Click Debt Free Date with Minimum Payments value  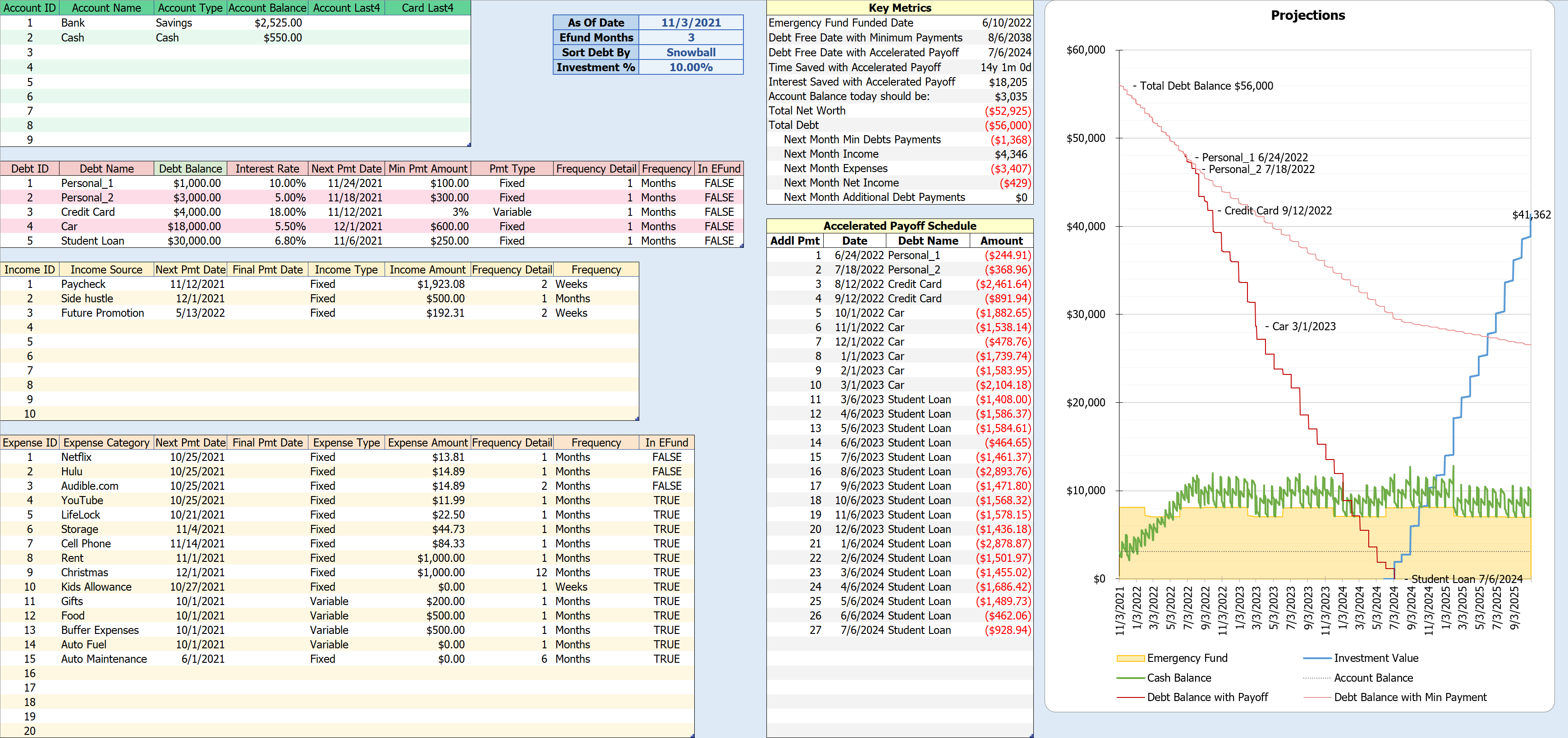[1009, 38]
